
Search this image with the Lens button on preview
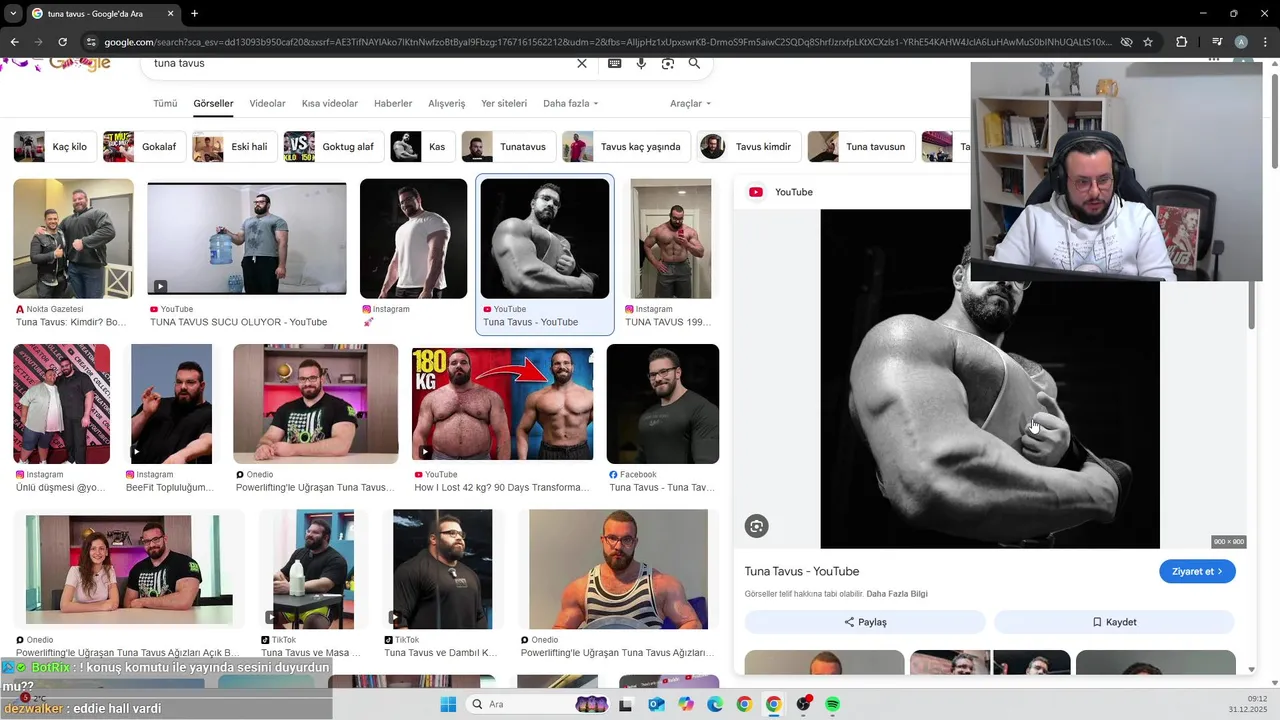coord(757,526)
